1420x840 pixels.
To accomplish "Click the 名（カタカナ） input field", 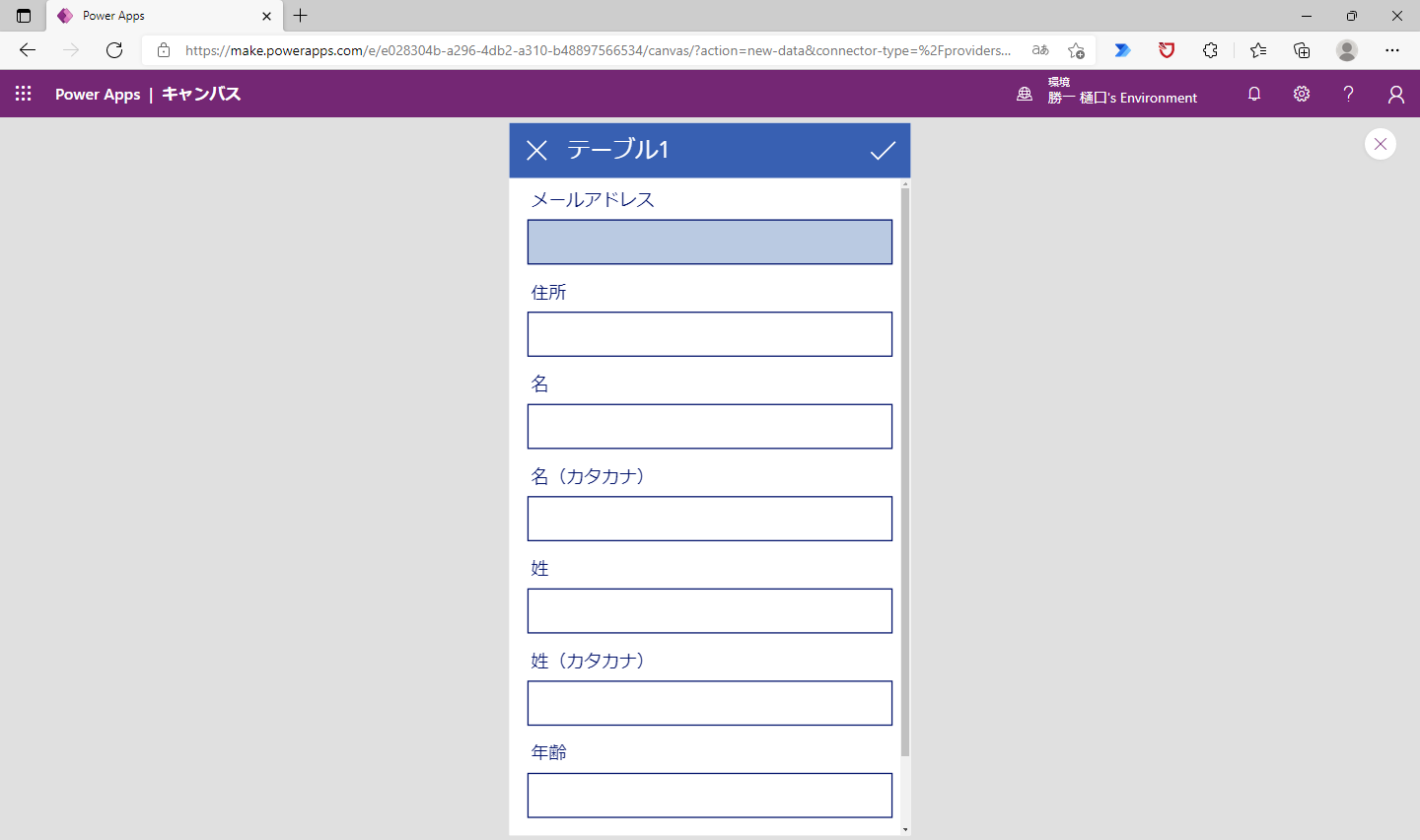I will [710, 519].
